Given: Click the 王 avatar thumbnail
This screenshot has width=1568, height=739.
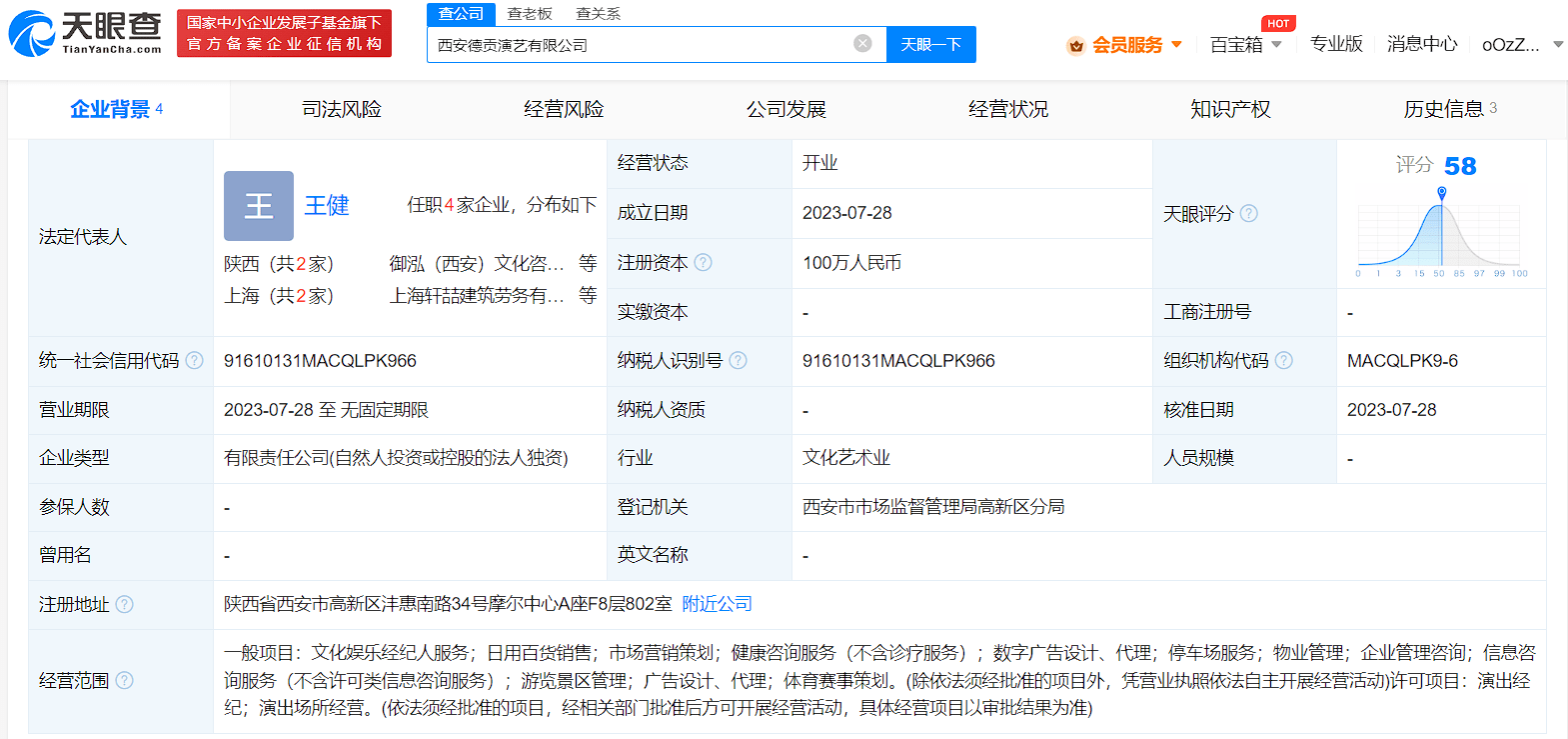Looking at the screenshot, I should coord(259,206).
